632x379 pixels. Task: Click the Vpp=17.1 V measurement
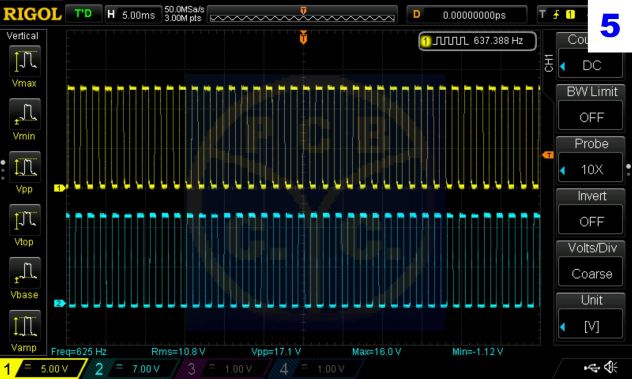(x=276, y=351)
